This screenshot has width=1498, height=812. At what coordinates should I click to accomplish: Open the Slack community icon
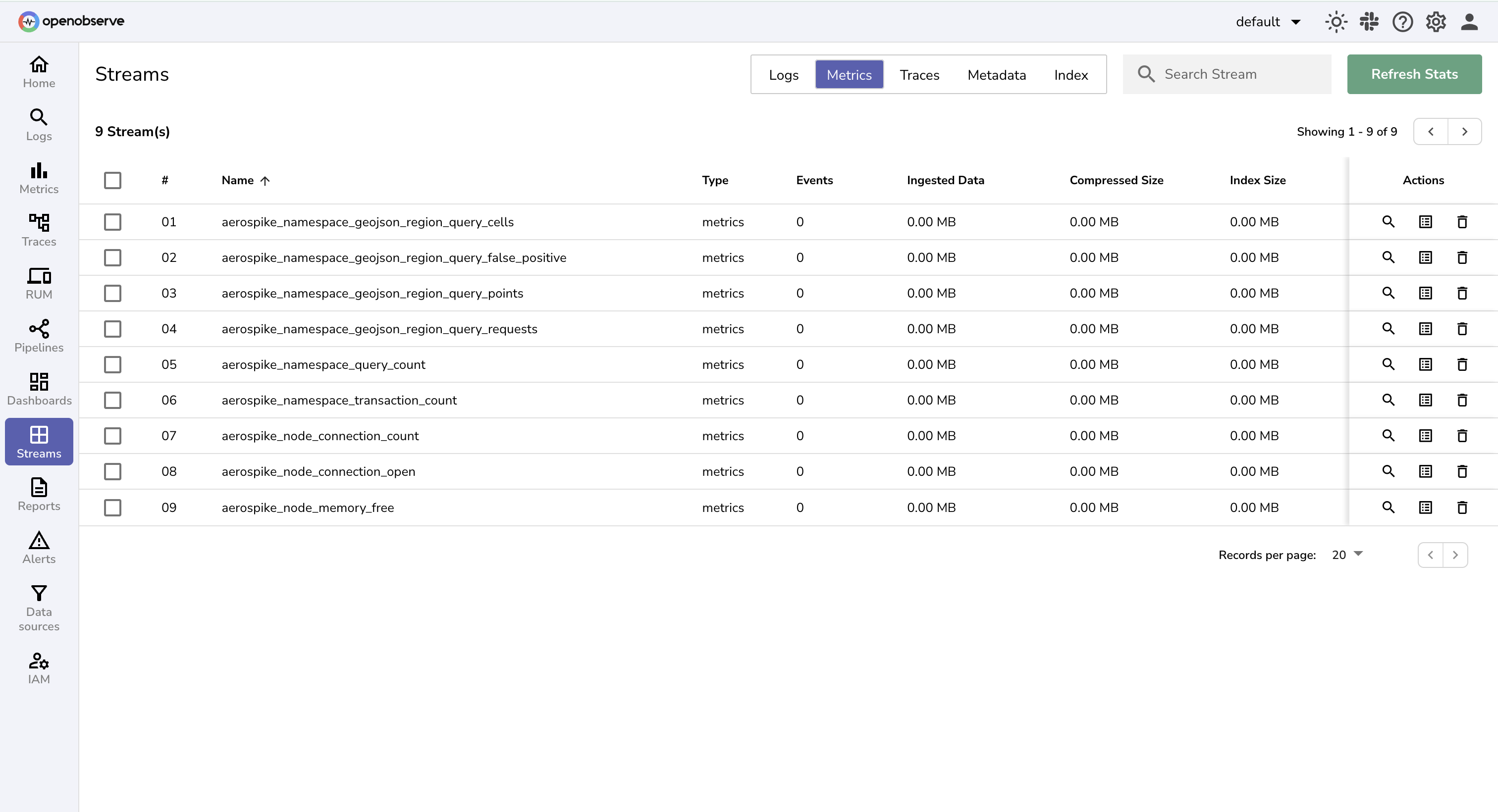tap(1370, 21)
